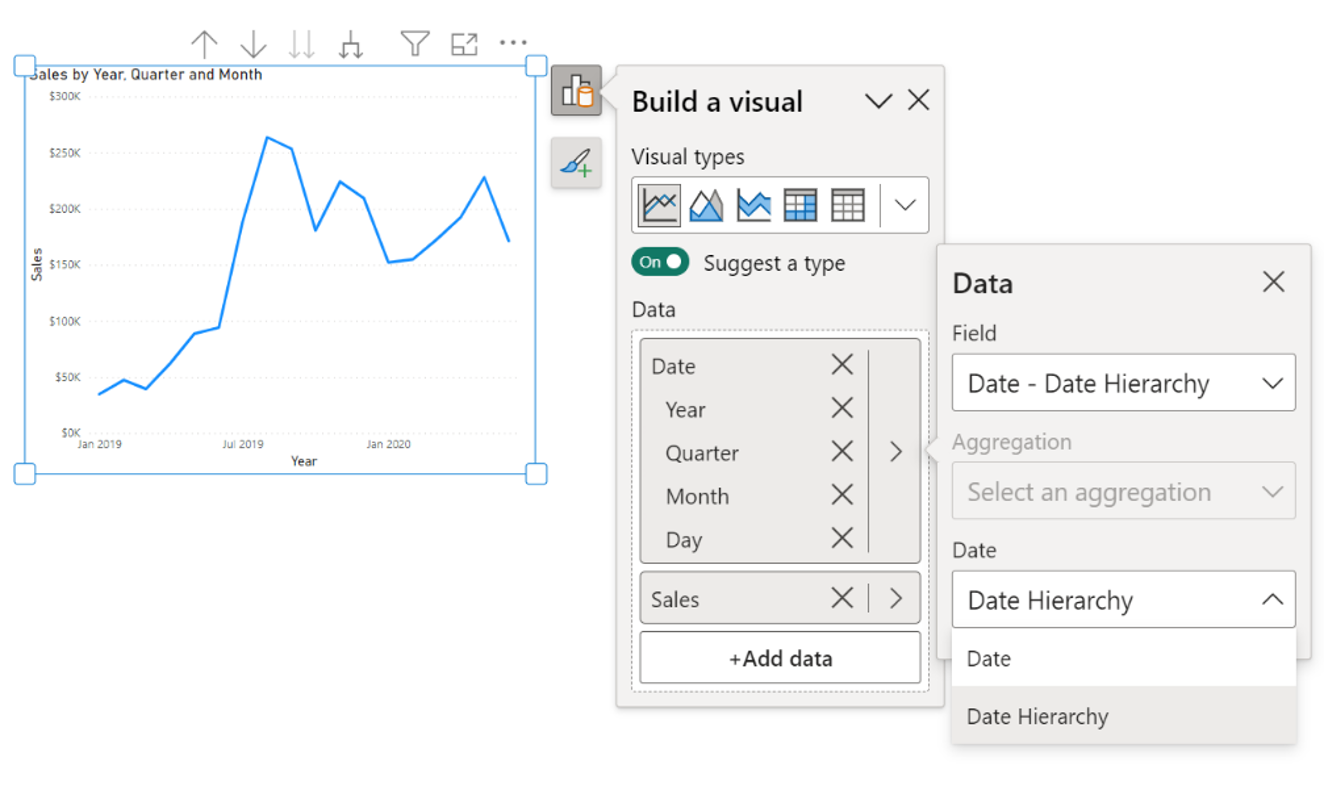This screenshot has height=786, width=1324.
Task: Remove the Date field
Action: 842,365
